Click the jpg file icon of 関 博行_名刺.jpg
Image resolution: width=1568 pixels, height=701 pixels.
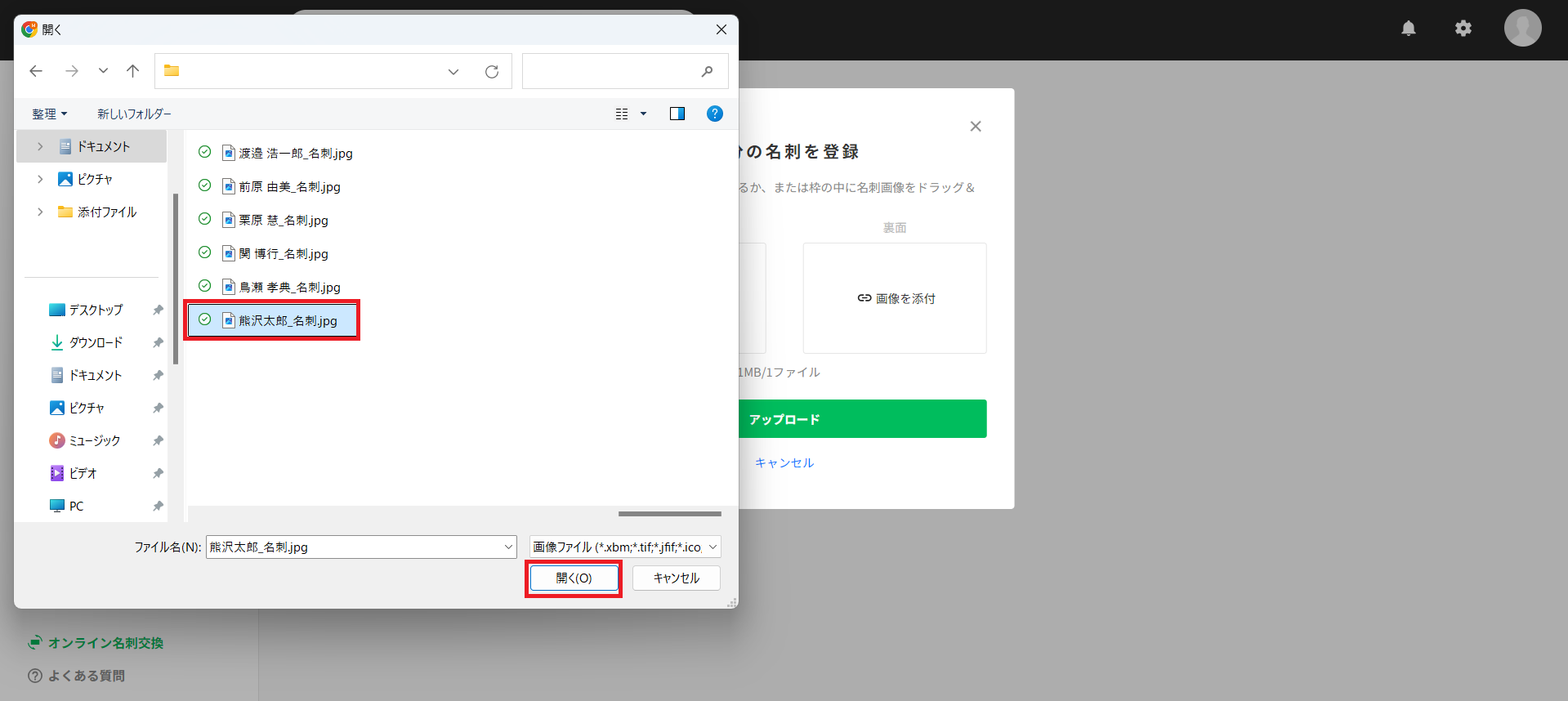pyautogui.click(x=229, y=253)
